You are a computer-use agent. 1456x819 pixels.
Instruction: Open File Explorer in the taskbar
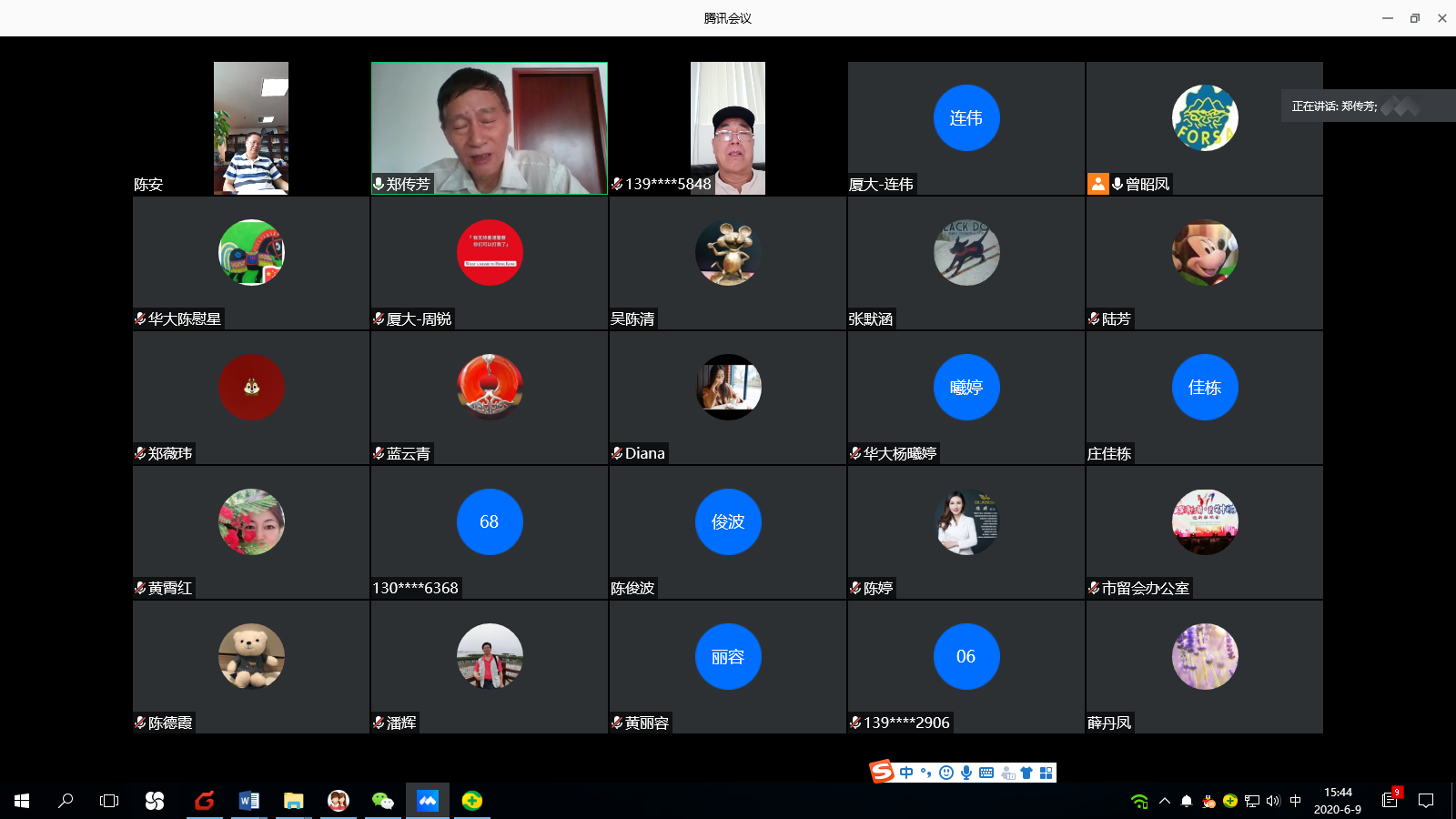coord(293,801)
